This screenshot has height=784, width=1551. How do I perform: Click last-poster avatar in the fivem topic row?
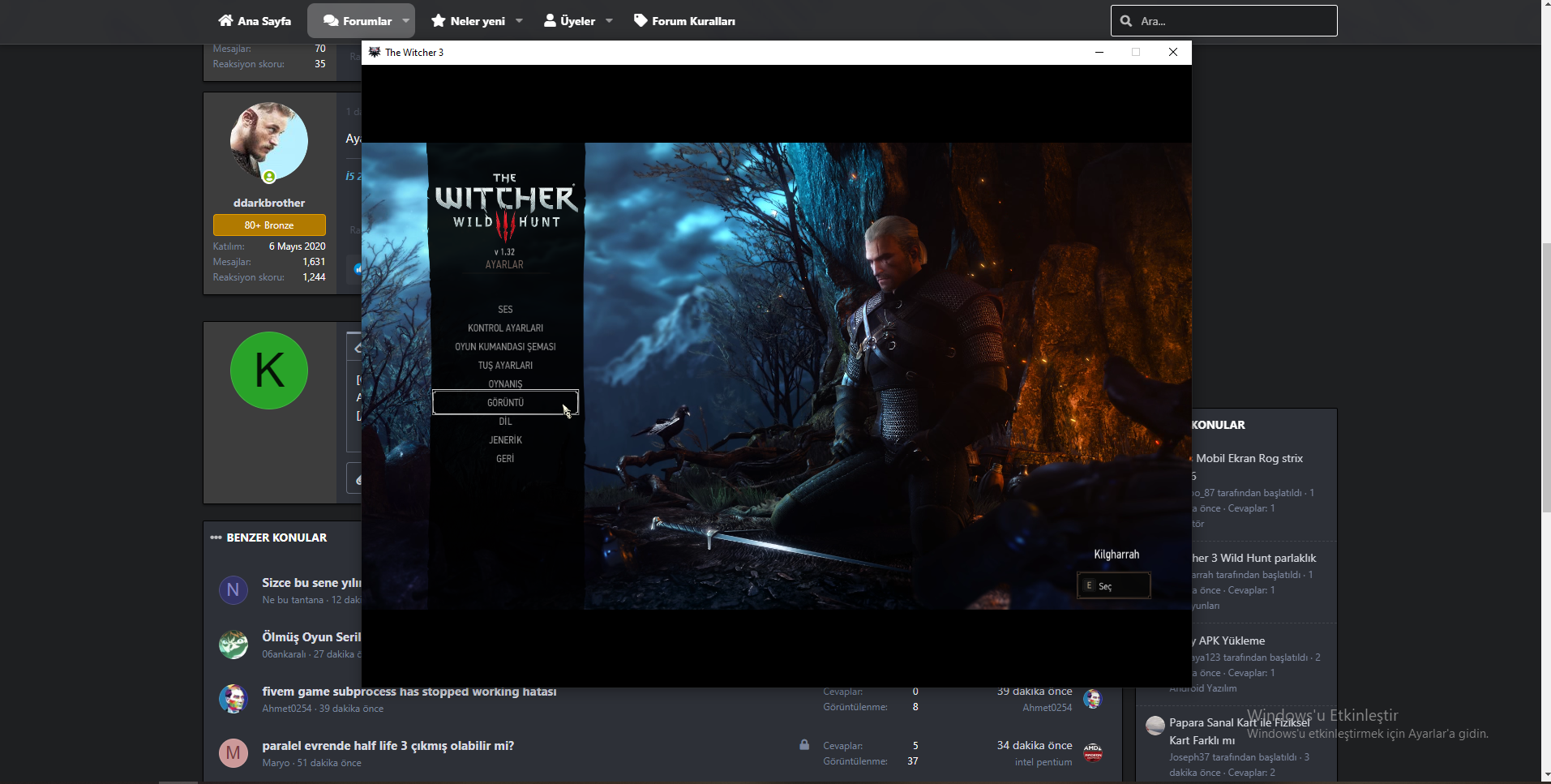pyautogui.click(x=1093, y=699)
